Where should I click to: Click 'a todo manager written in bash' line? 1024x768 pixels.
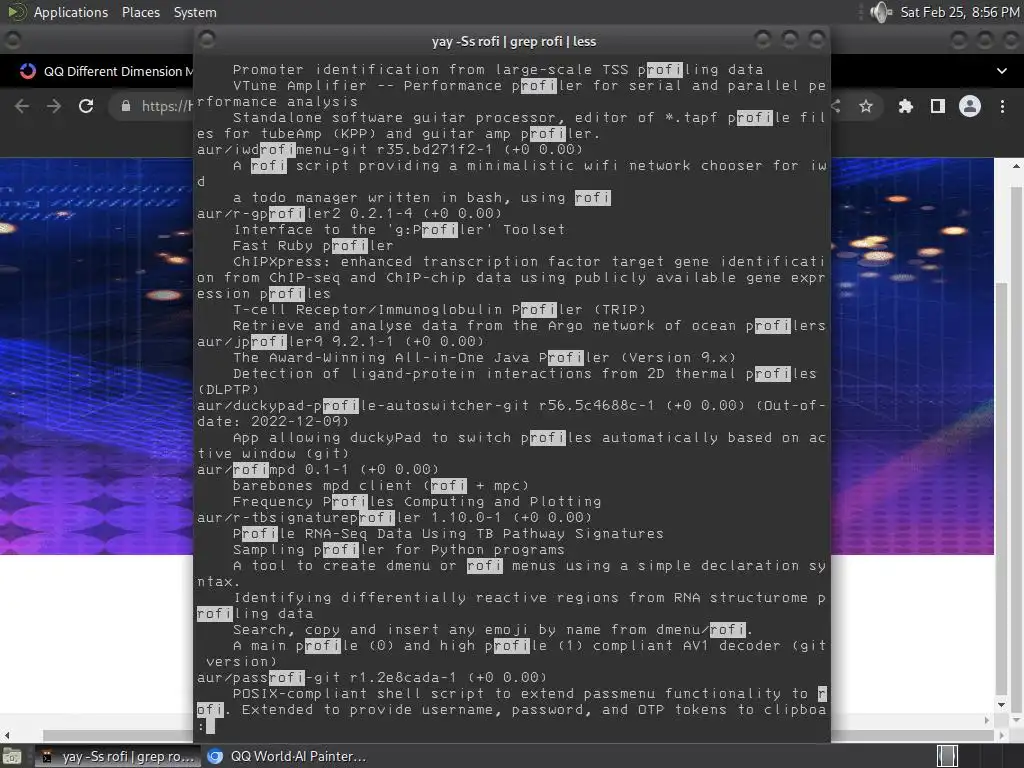tap(422, 198)
